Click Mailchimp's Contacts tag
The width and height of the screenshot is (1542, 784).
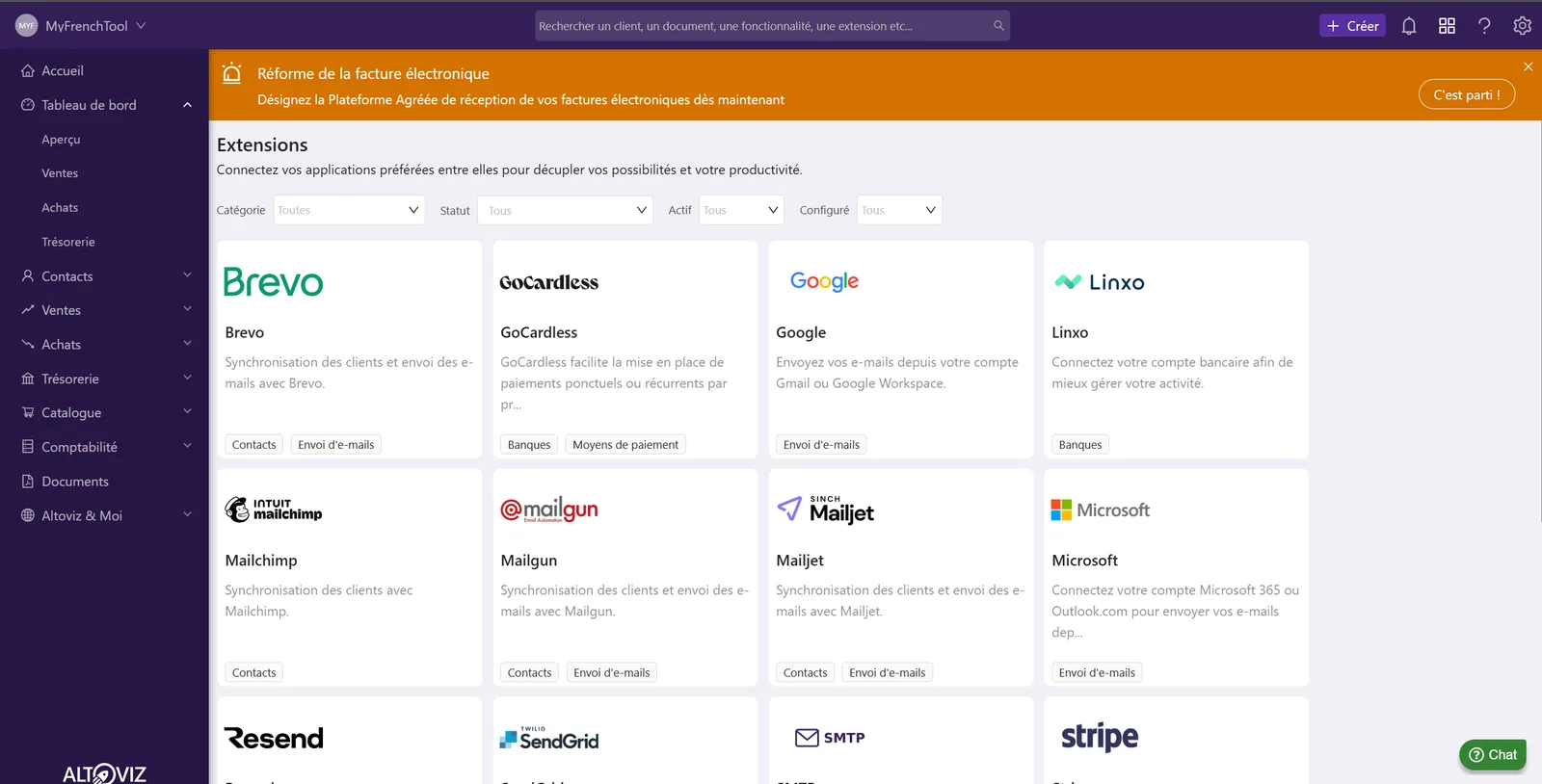tap(253, 672)
